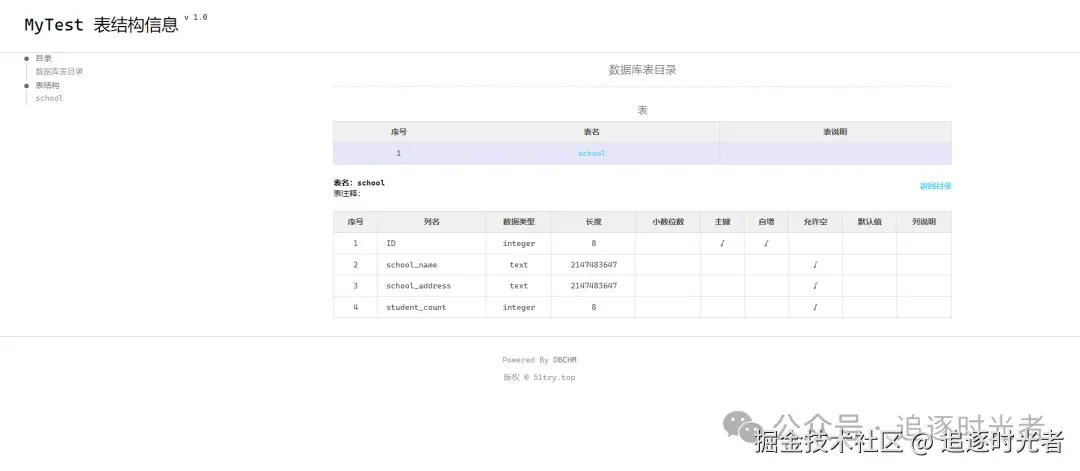This screenshot has width=1080, height=471.
Task: Click the 2147483647 length in the school_name row
Action: click(x=594, y=265)
